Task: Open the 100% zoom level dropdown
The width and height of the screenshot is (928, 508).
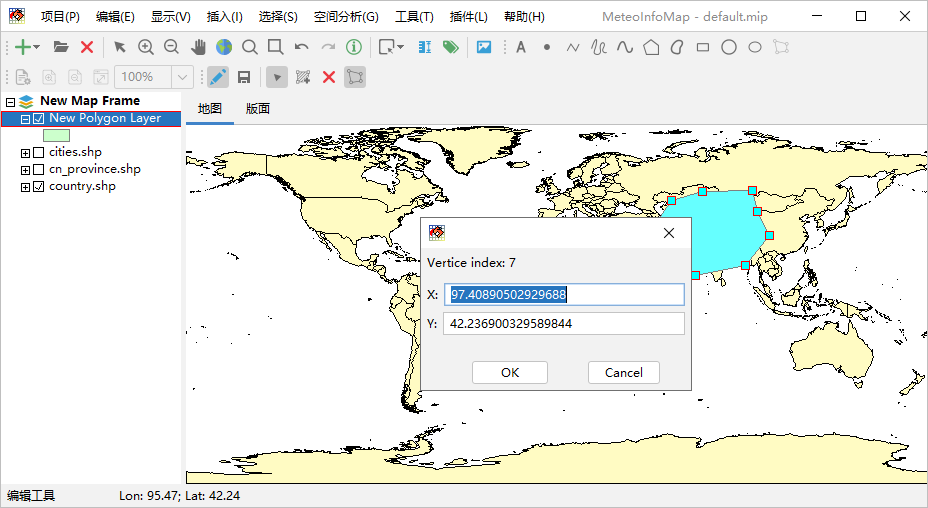Action: pyautogui.click(x=183, y=77)
